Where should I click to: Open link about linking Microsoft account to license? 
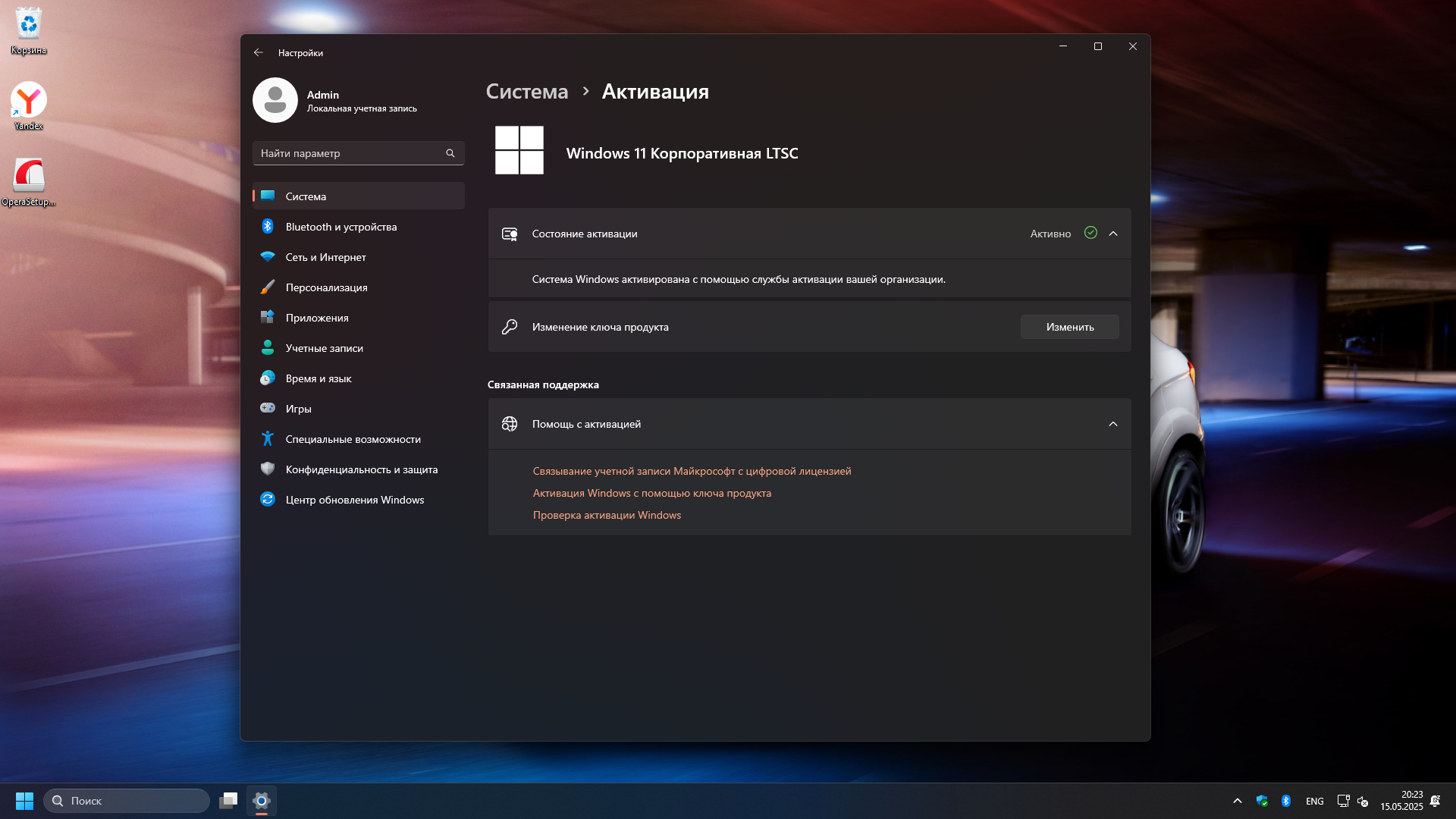coord(692,471)
